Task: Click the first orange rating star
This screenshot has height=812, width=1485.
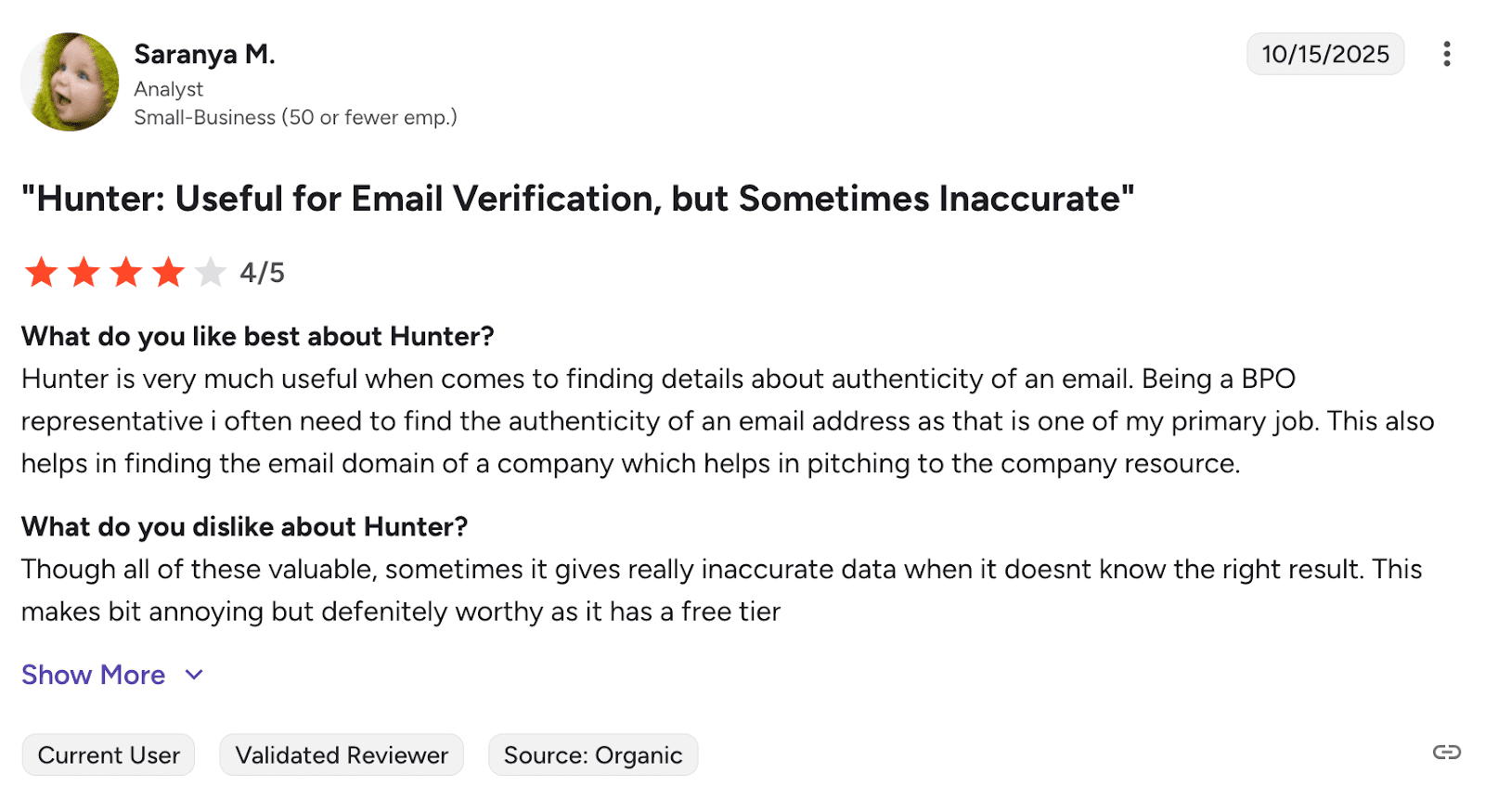Action: (x=41, y=273)
